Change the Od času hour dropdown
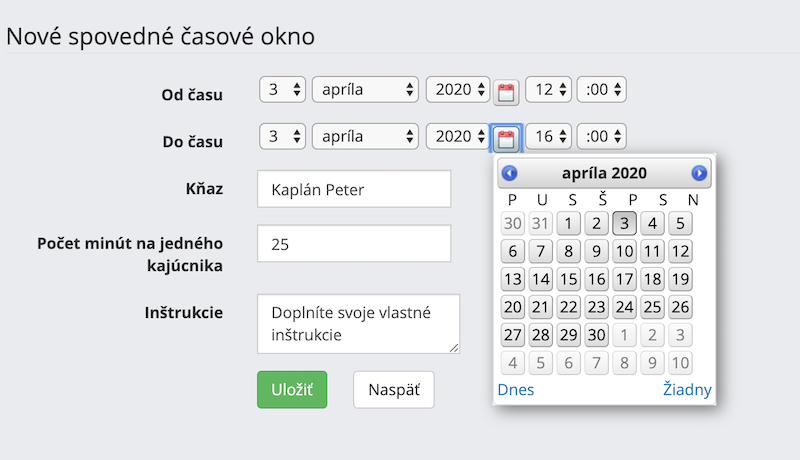This screenshot has height=460, width=800. tap(549, 90)
